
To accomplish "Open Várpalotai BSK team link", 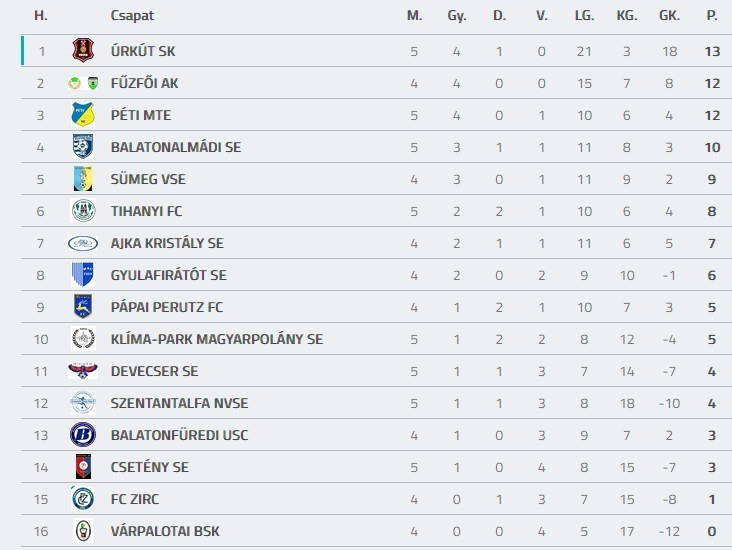I will pyautogui.click(x=165, y=531).
